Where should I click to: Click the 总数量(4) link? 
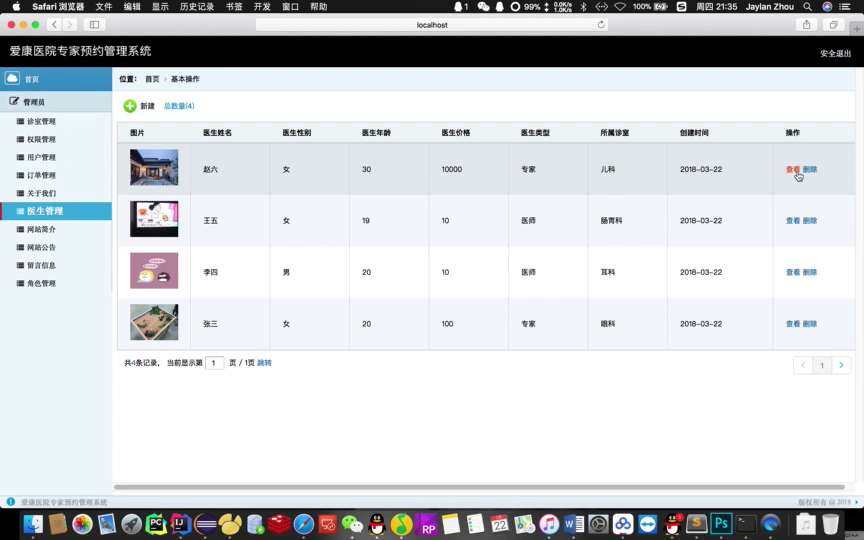click(x=179, y=106)
